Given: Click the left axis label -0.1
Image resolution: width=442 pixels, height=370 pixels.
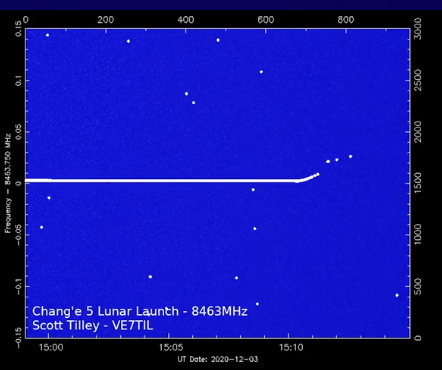Looking at the screenshot, I should pyautogui.click(x=18, y=286).
